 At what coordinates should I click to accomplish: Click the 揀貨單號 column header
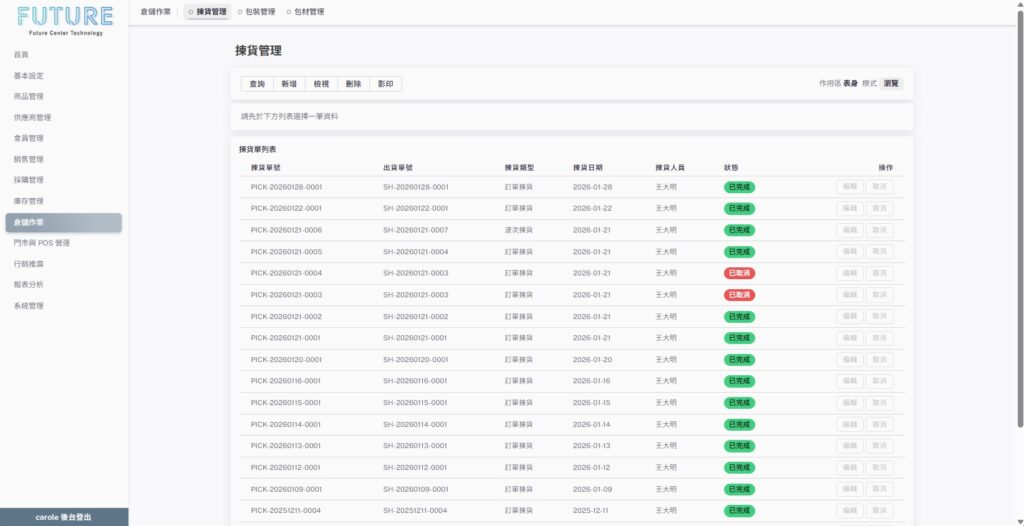click(265, 168)
